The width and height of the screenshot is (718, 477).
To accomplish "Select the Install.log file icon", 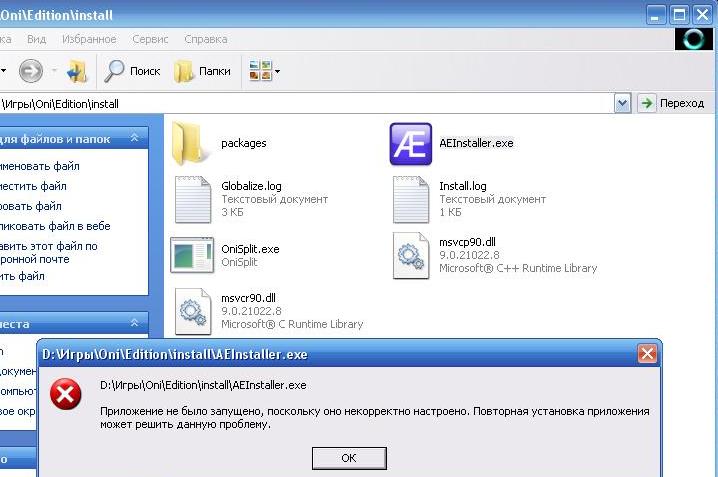I will pyautogui.click(x=410, y=199).
